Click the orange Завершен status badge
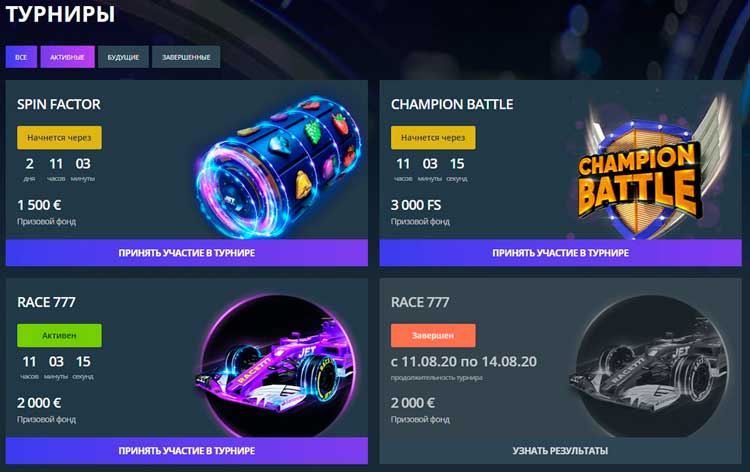Screen dimensions: 750x472 [x=433, y=336]
